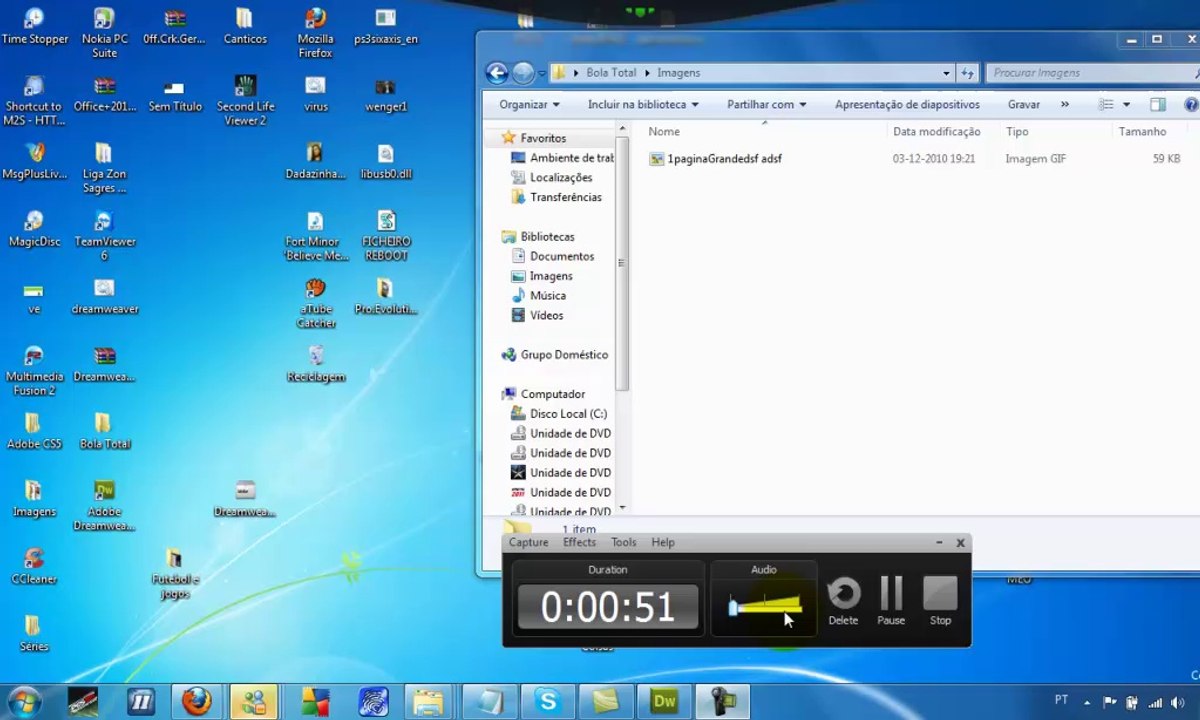
Task: Open Ambiente de trabalho in Favoritos
Action: [x=562, y=158]
